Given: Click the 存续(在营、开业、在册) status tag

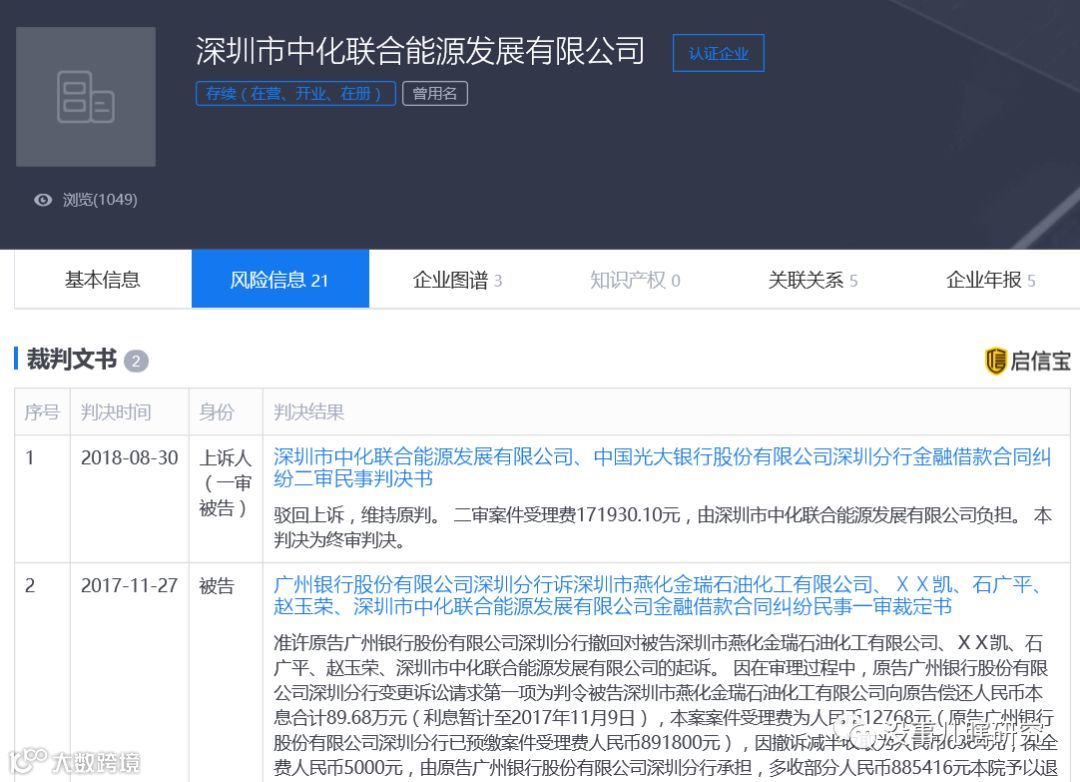Looking at the screenshot, I should (x=295, y=93).
